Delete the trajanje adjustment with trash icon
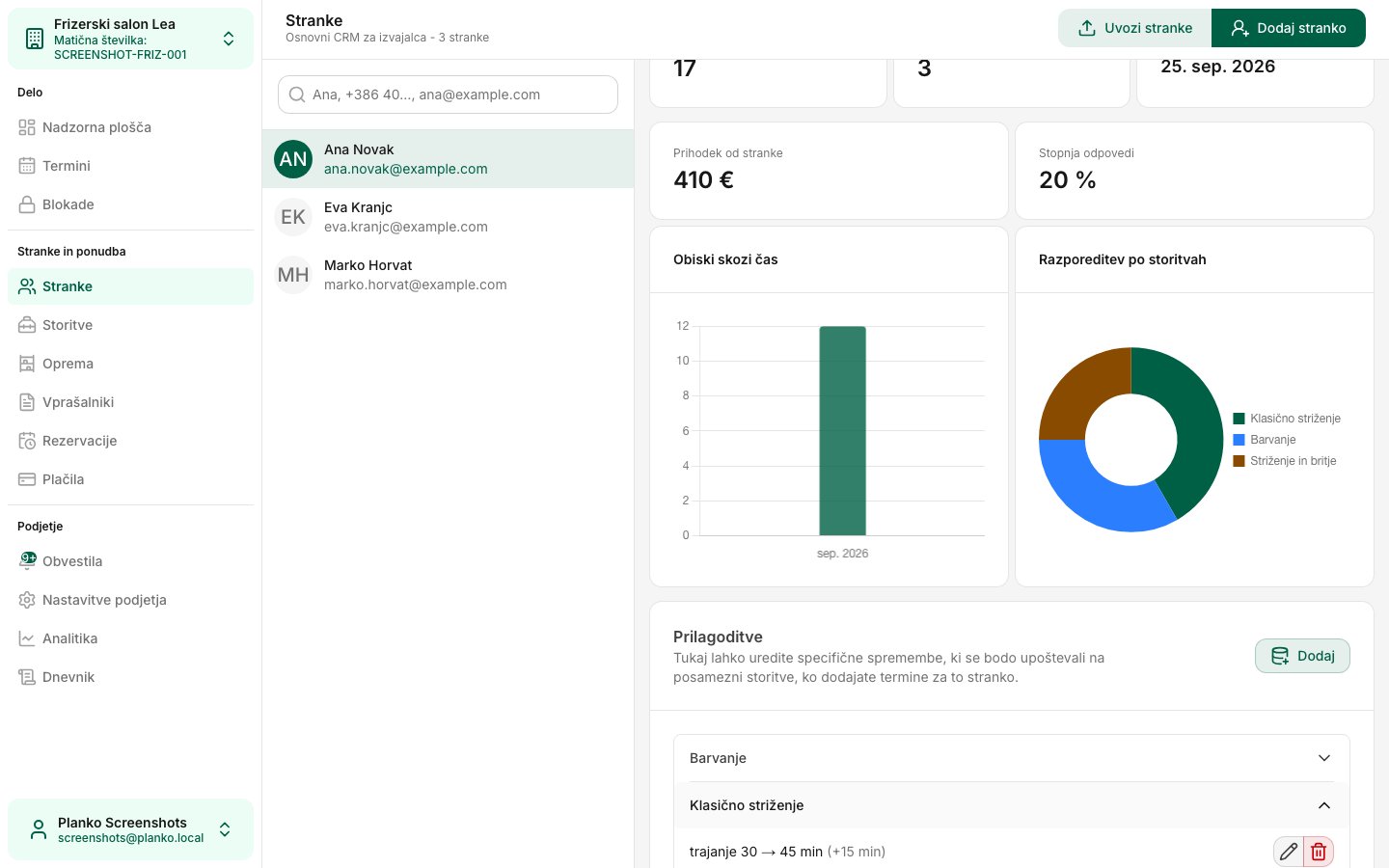This screenshot has width=1389, height=868. pyautogui.click(x=1319, y=852)
